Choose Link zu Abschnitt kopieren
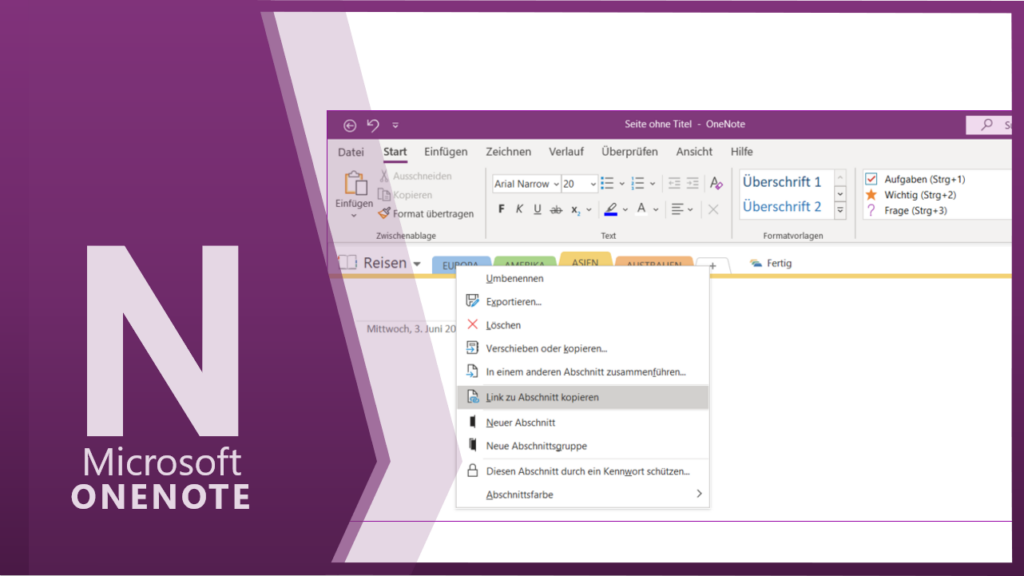The height and width of the screenshot is (576, 1024). click(x=583, y=397)
